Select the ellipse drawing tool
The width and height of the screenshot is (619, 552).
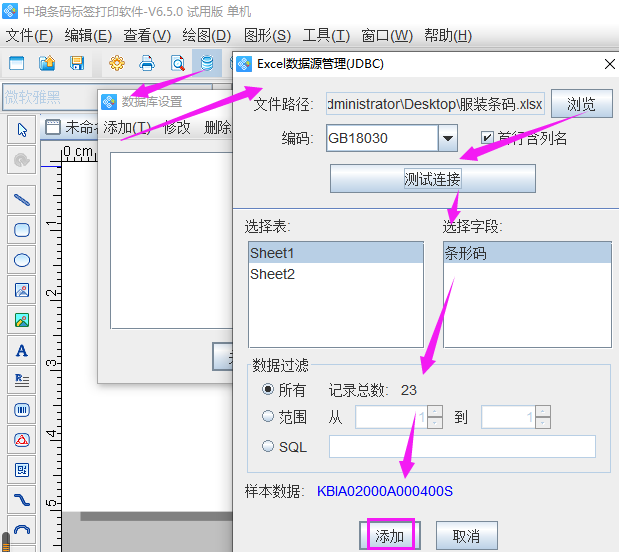click(22, 260)
